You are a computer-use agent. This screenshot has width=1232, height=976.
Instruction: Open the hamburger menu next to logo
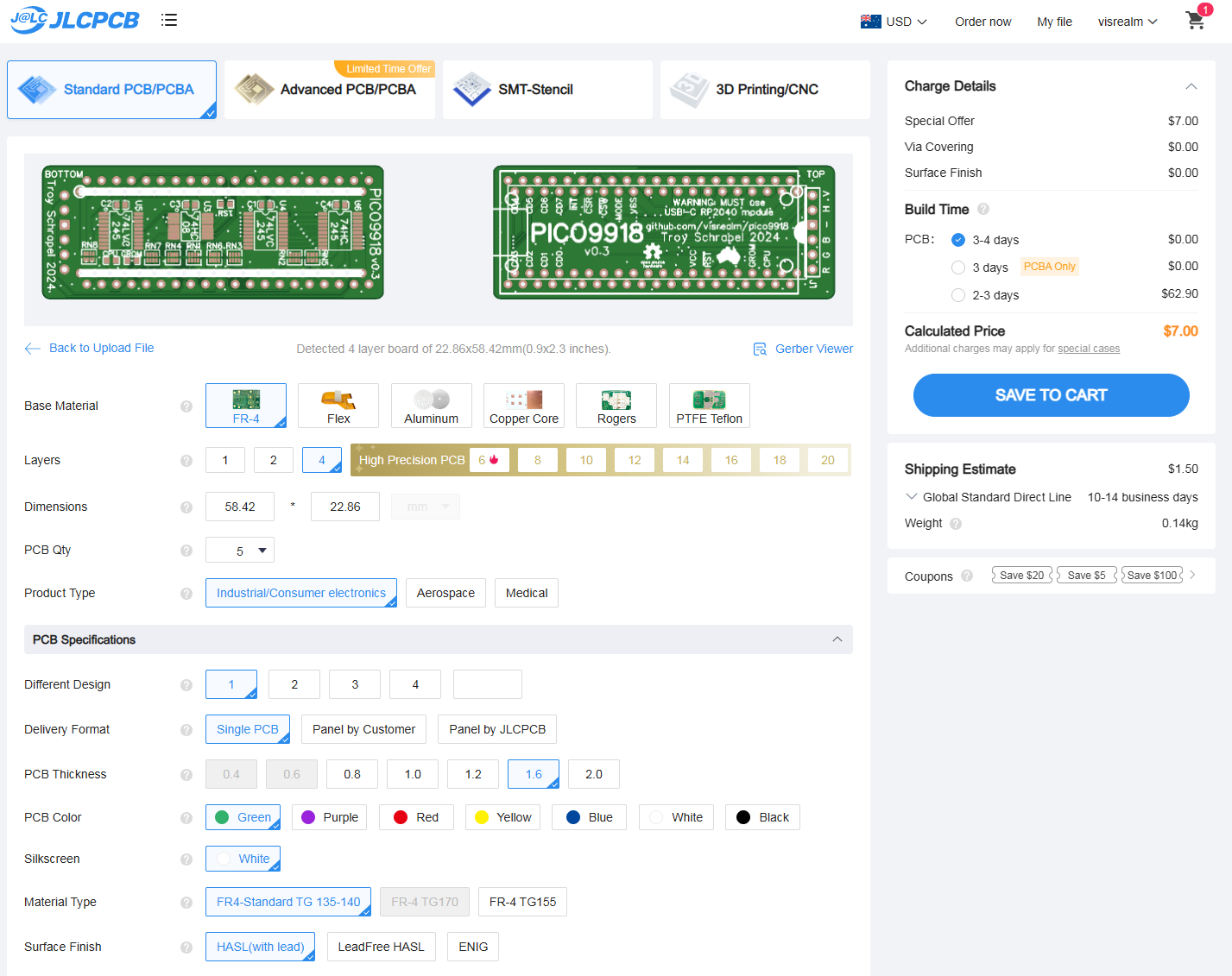pyautogui.click(x=169, y=20)
